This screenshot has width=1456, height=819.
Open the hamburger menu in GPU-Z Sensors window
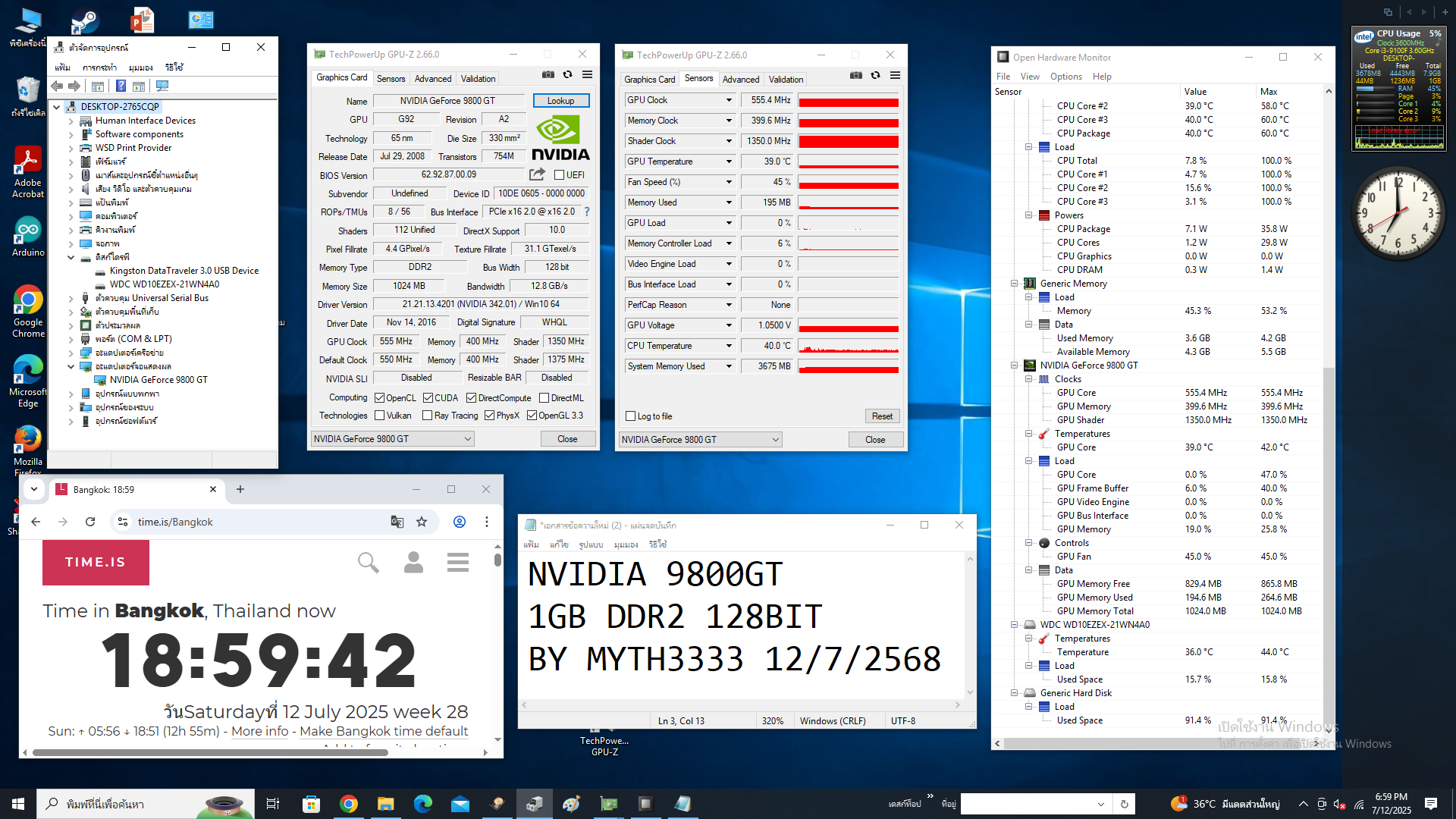[x=895, y=76]
